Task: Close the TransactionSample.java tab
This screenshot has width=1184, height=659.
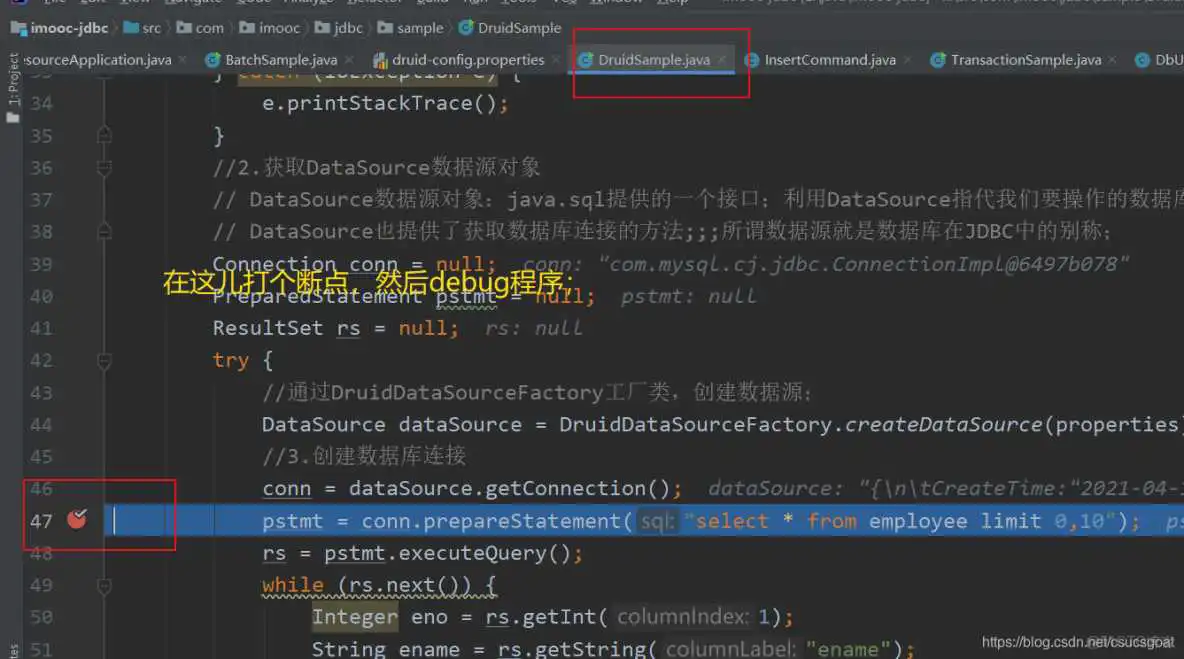Action: click(1113, 60)
